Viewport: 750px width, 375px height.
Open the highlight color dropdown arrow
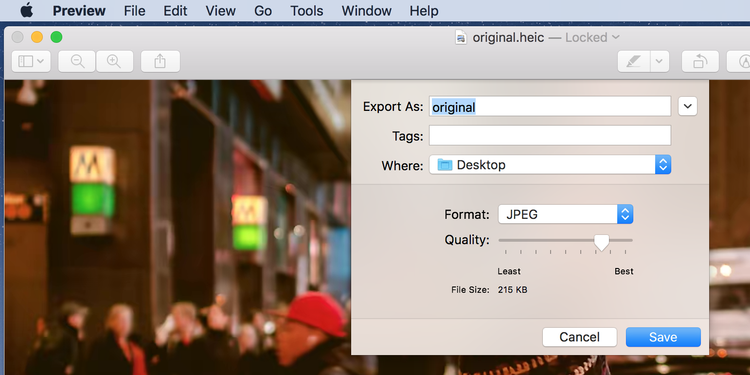(x=660, y=61)
